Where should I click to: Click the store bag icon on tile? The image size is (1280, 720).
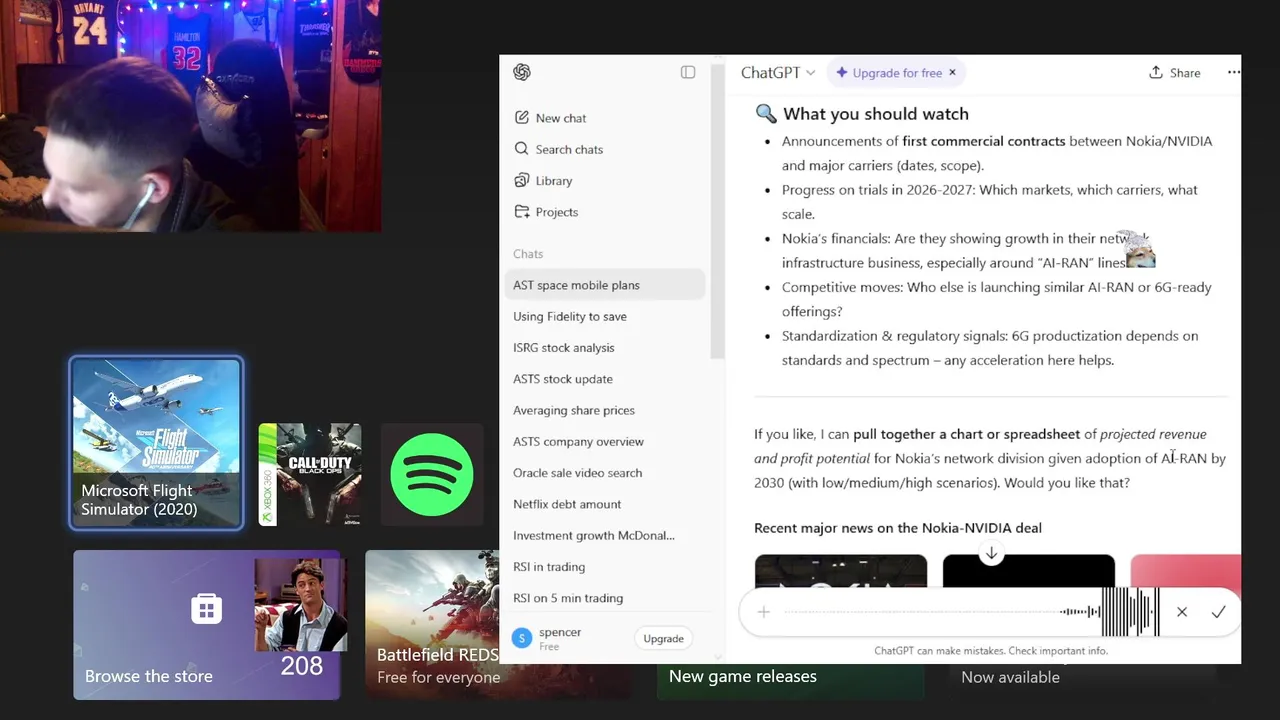pyautogui.click(x=207, y=608)
